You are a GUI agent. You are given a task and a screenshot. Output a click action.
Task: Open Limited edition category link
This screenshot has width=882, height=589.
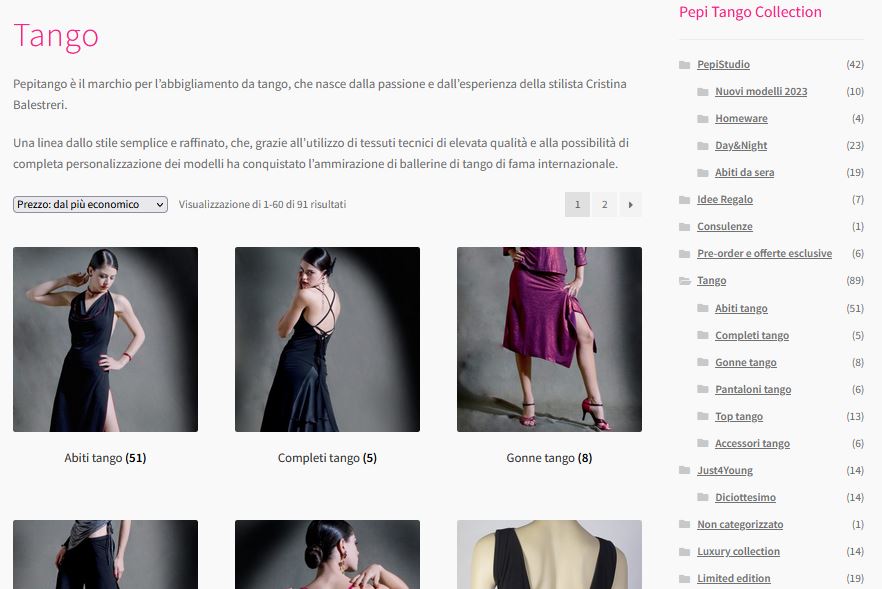coord(734,578)
